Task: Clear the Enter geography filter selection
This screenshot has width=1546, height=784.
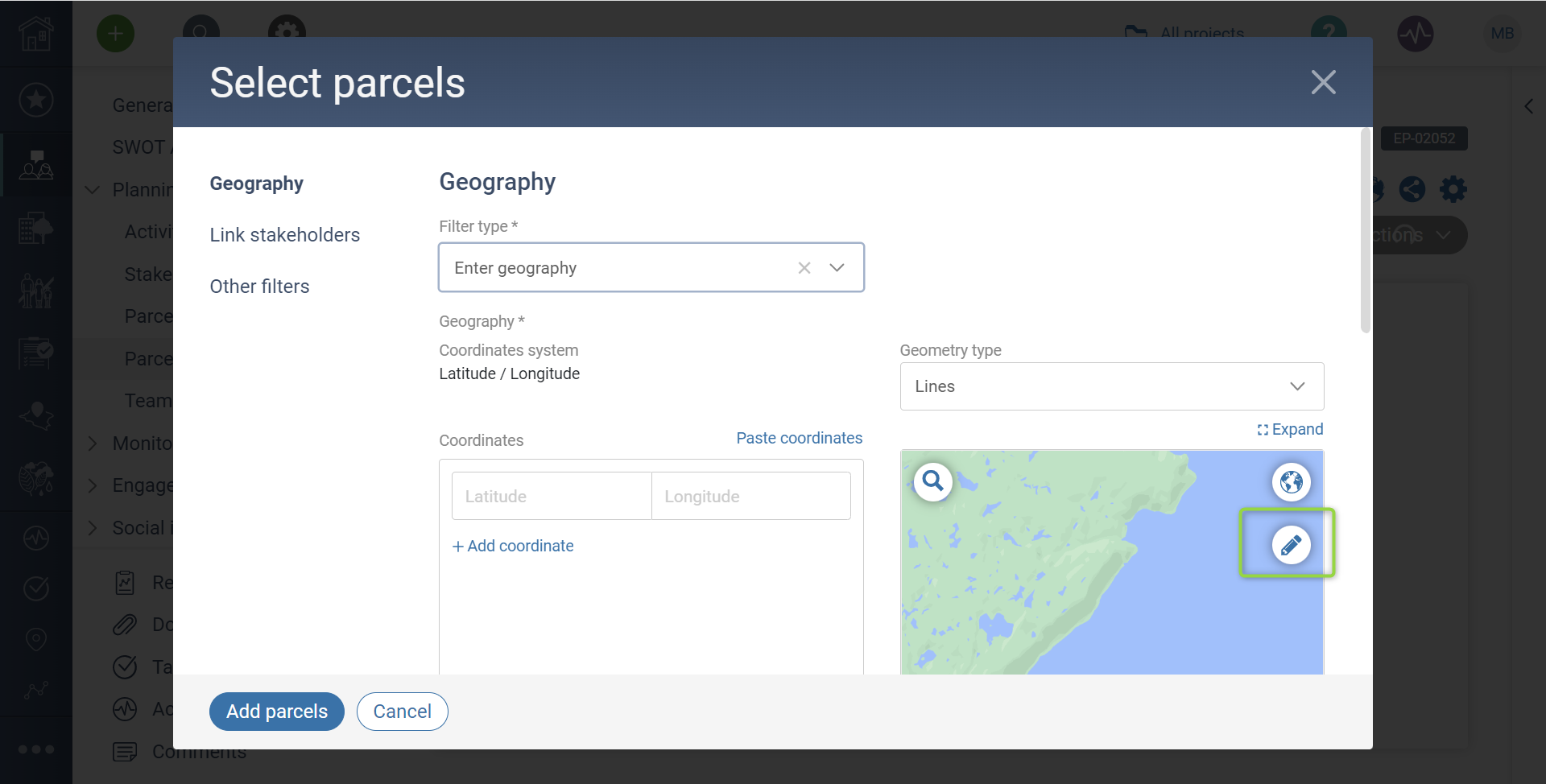Action: pyautogui.click(x=804, y=268)
